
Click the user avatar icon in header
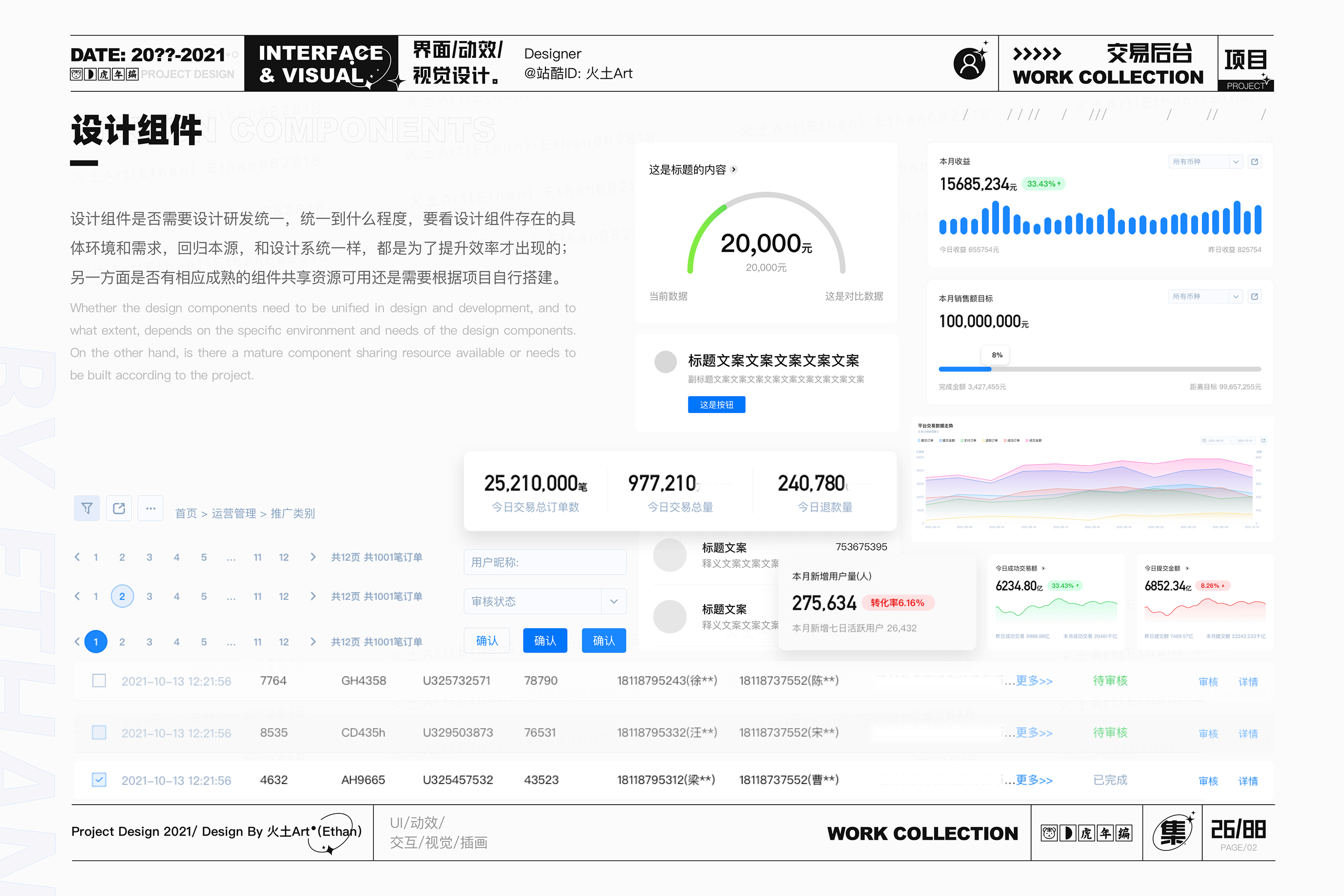tap(970, 63)
